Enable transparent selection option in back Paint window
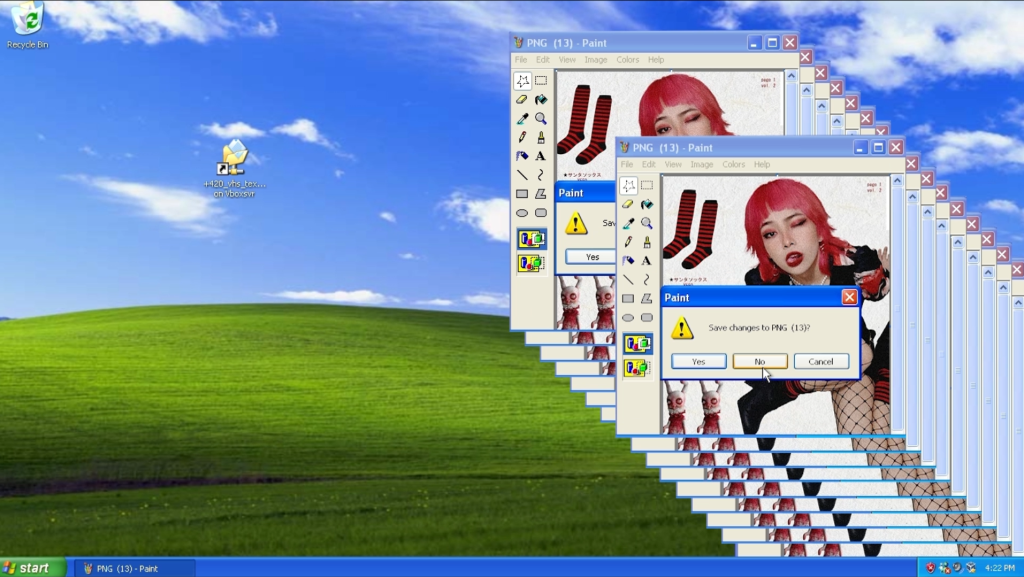The image size is (1024, 577). [x=532, y=264]
